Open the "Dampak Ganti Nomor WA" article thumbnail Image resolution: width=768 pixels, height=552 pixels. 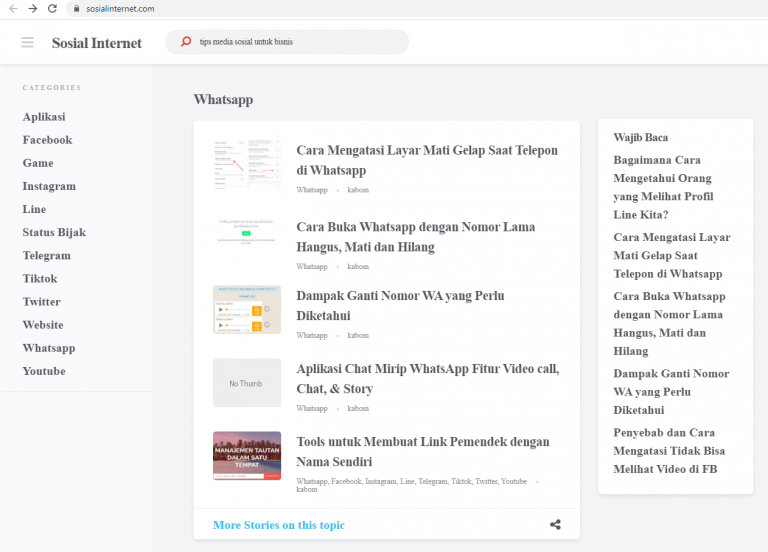click(x=247, y=310)
